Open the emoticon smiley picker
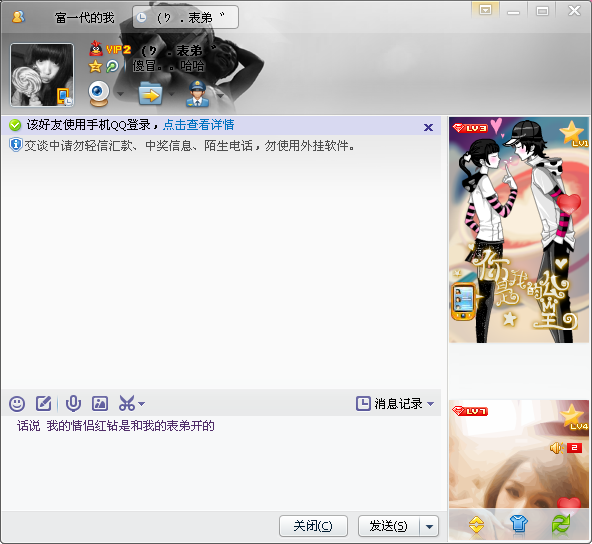This screenshot has height=544, width=592. click(17, 404)
